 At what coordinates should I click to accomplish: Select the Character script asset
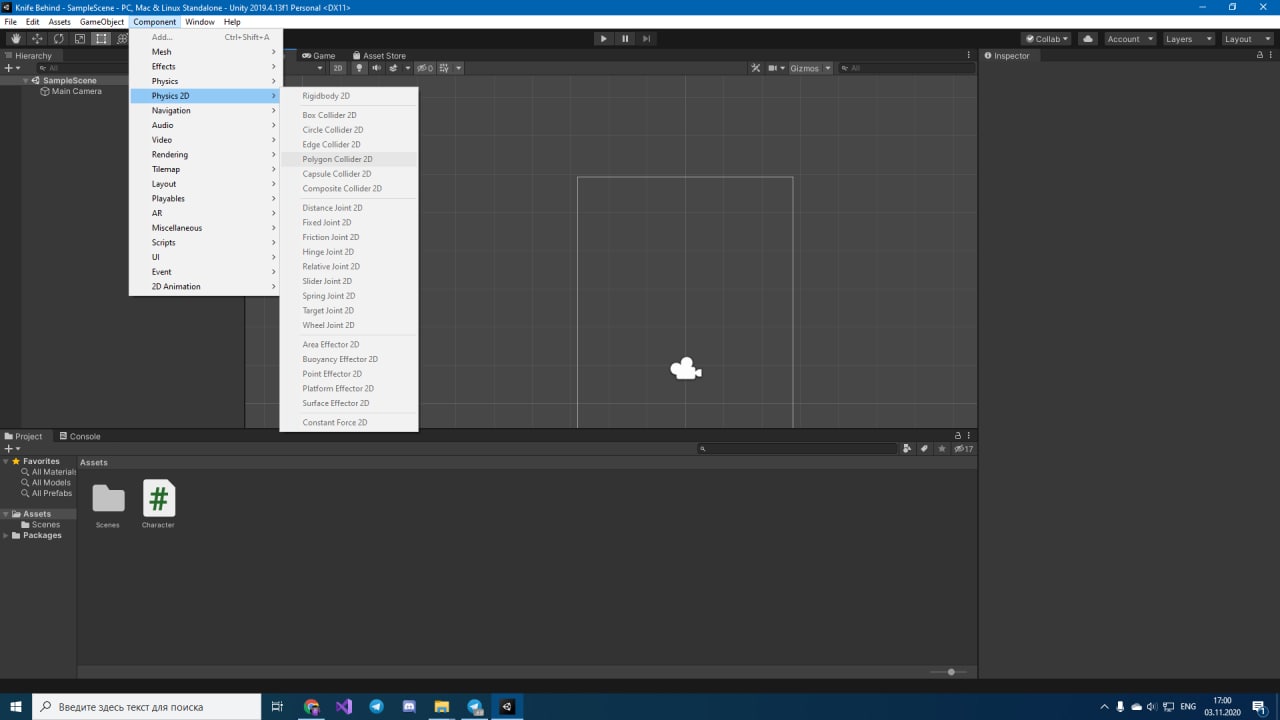[158, 498]
